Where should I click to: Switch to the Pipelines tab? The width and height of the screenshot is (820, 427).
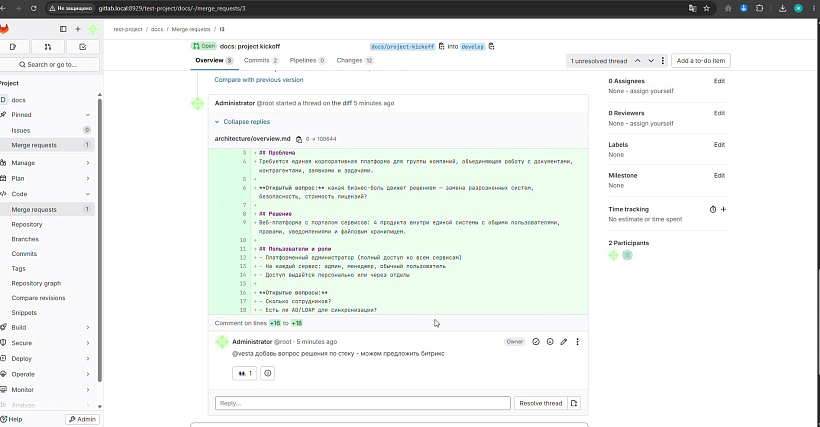pos(308,61)
